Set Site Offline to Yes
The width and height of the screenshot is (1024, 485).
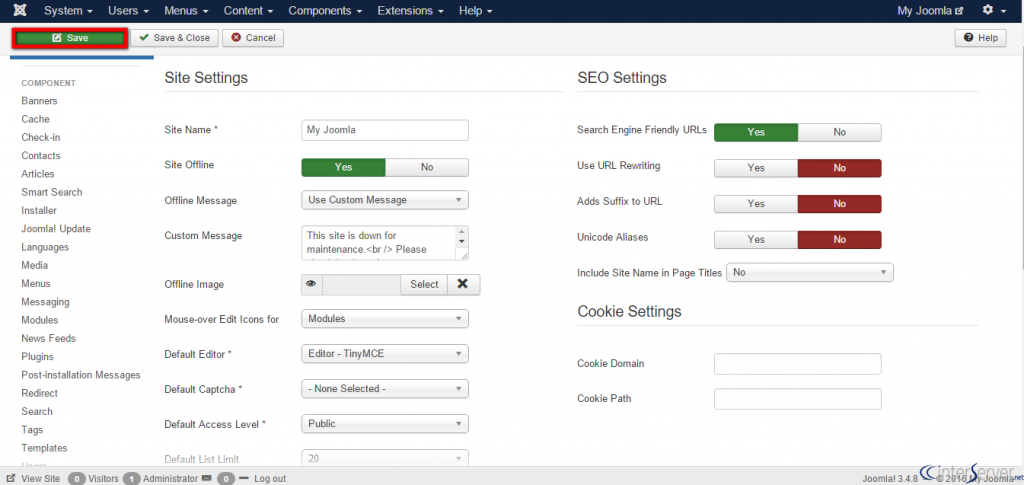click(344, 167)
